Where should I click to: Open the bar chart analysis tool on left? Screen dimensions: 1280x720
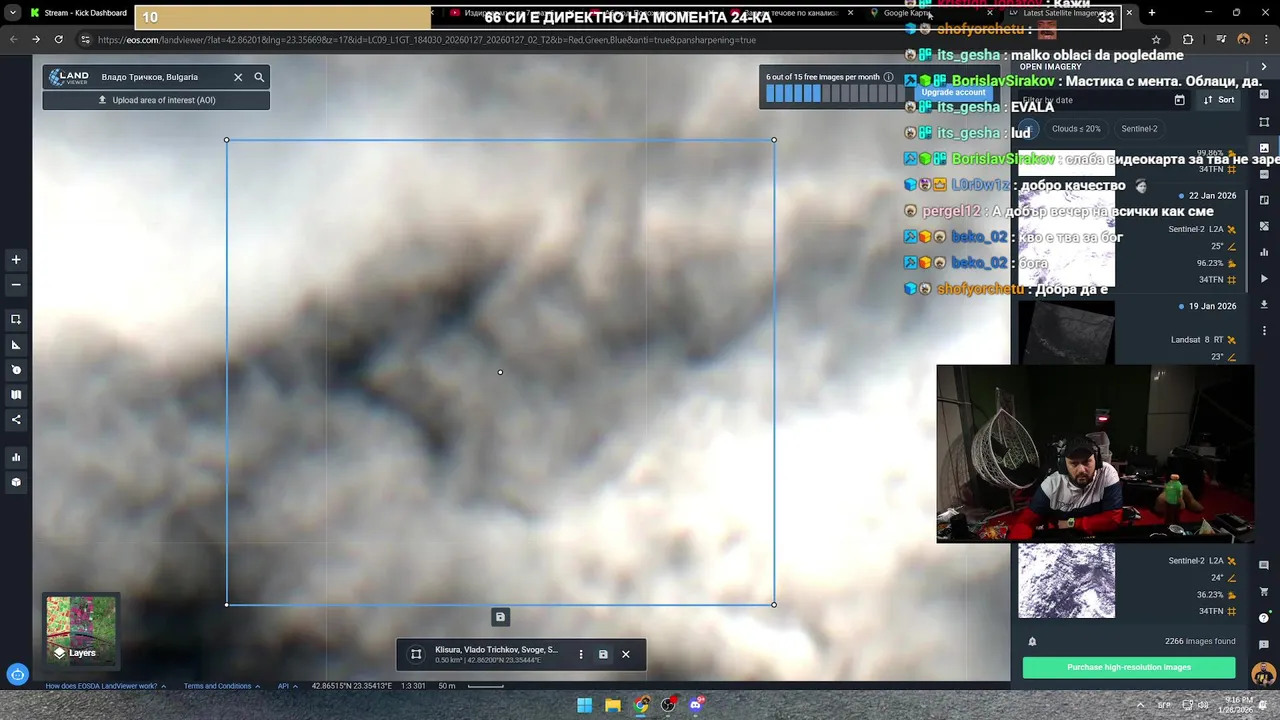pyautogui.click(x=16, y=457)
